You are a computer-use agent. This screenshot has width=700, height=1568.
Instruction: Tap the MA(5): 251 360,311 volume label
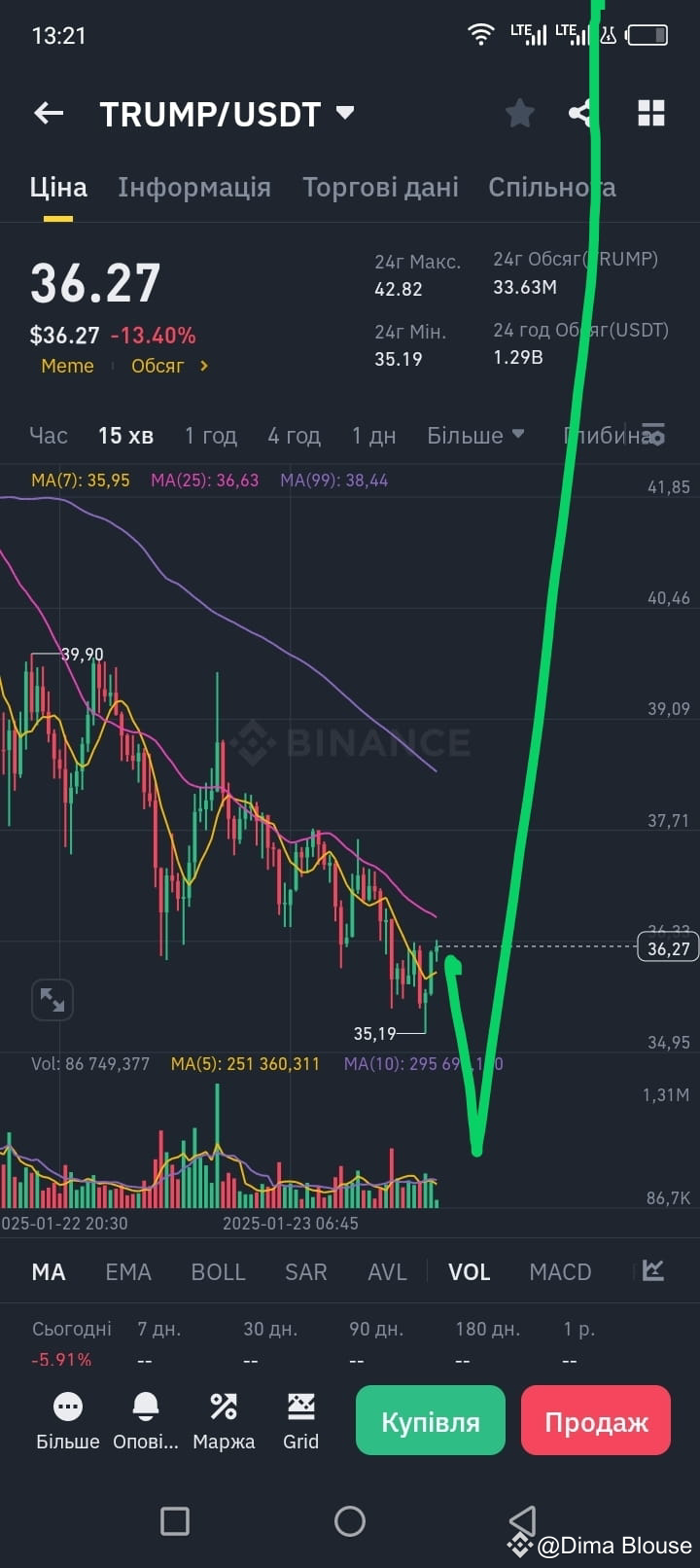click(245, 1064)
